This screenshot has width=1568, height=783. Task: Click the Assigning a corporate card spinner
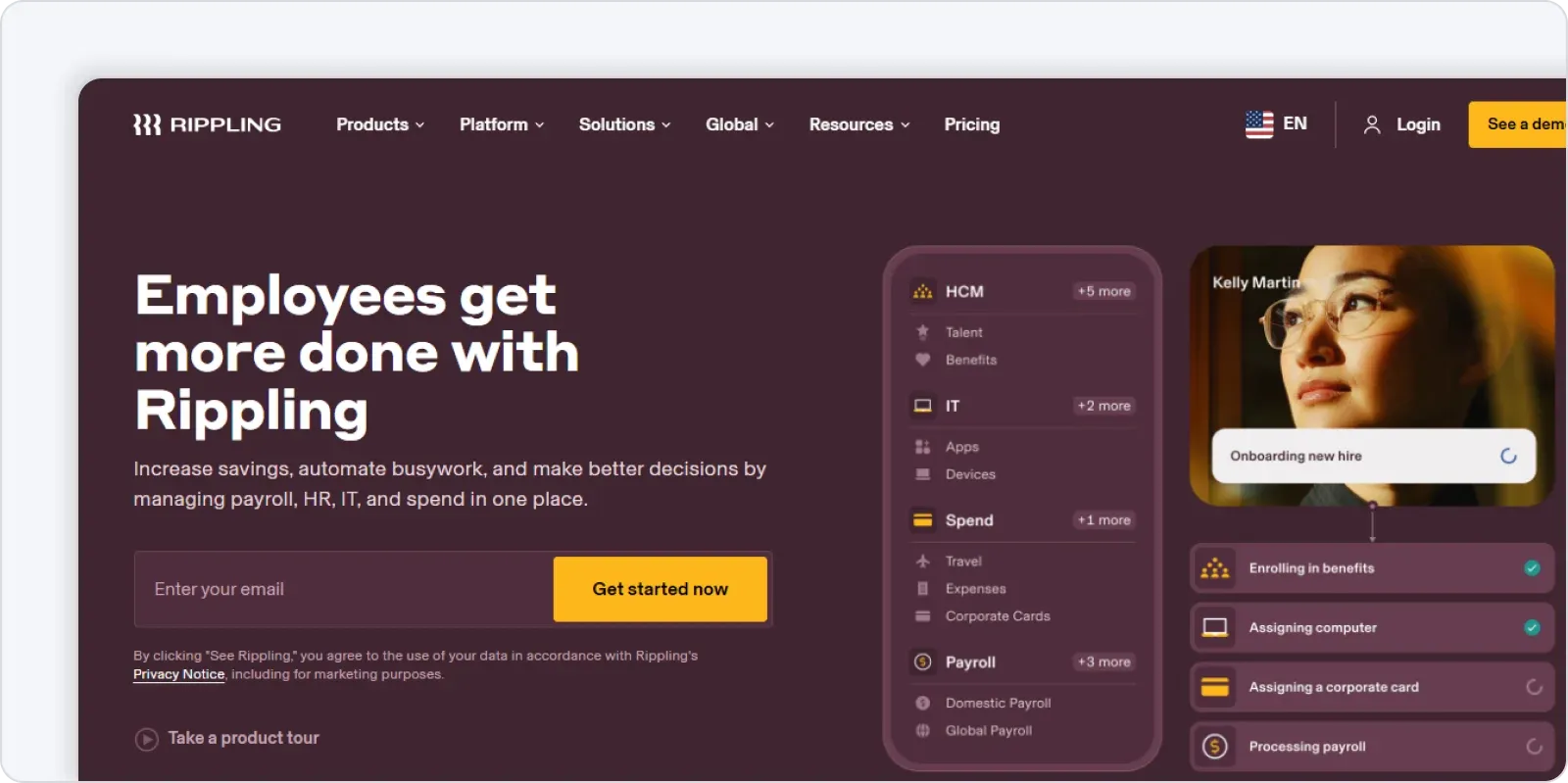(1534, 688)
